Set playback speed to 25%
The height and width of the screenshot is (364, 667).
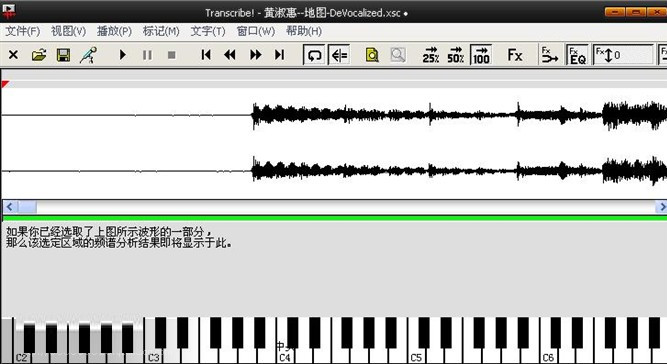point(430,55)
